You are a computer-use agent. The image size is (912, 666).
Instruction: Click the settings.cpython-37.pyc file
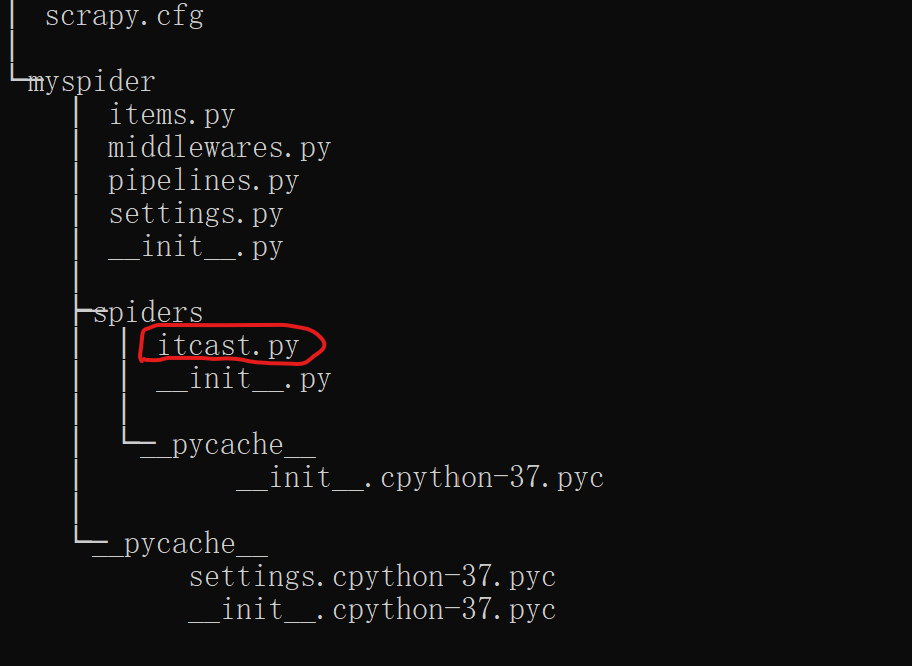coord(372,576)
